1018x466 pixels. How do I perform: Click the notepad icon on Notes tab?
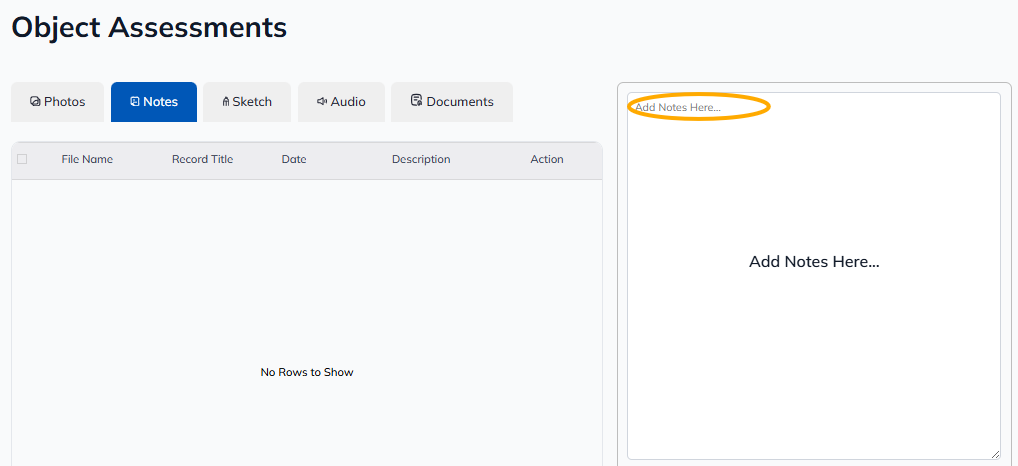(x=135, y=102)
